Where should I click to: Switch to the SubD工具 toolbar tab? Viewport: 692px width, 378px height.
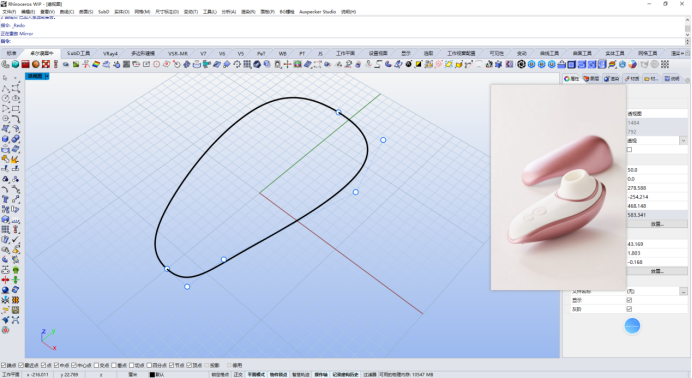coord(79,53)
